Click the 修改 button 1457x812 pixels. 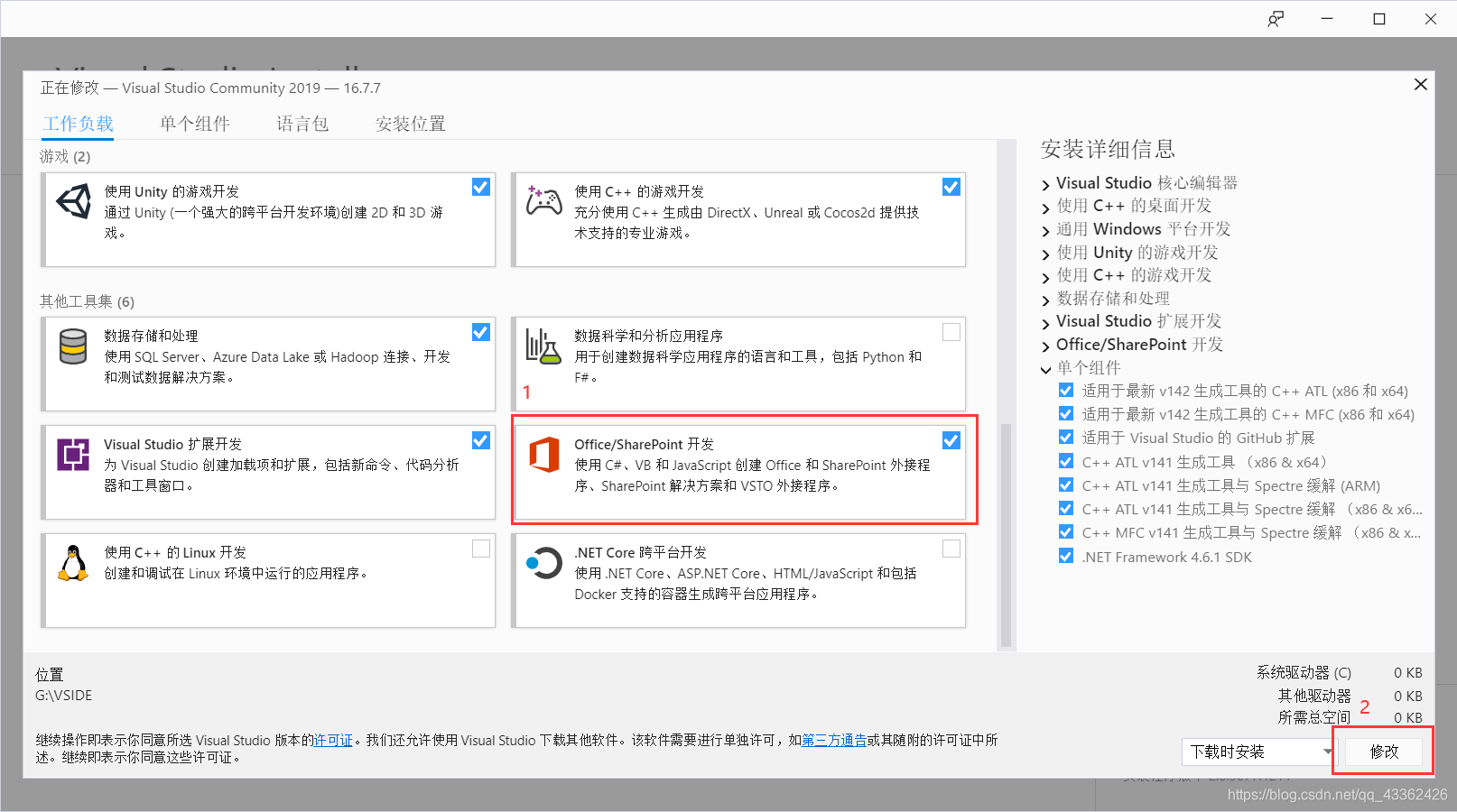point(1384,752)
